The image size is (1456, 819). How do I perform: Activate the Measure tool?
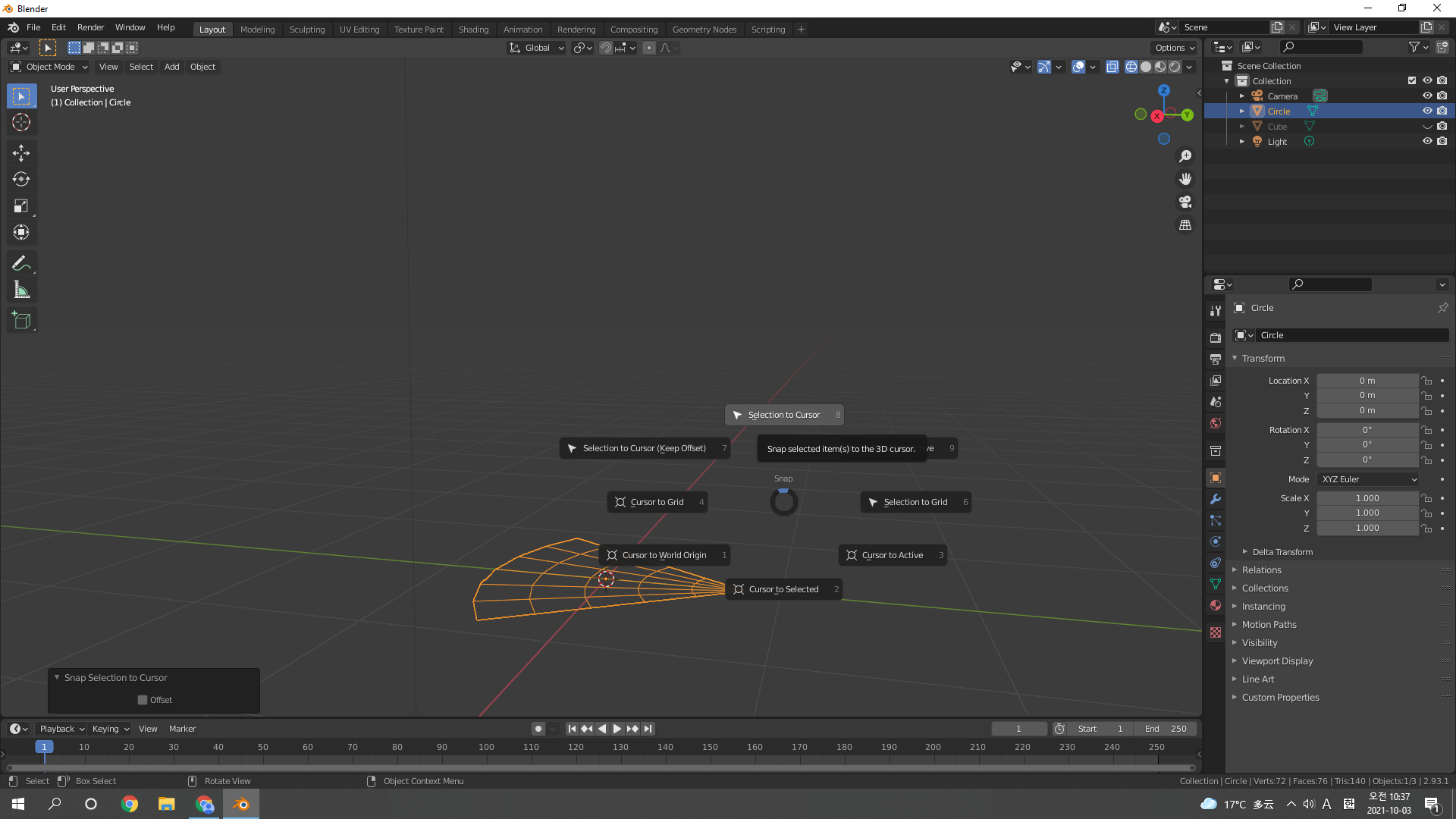pos(21,290)
